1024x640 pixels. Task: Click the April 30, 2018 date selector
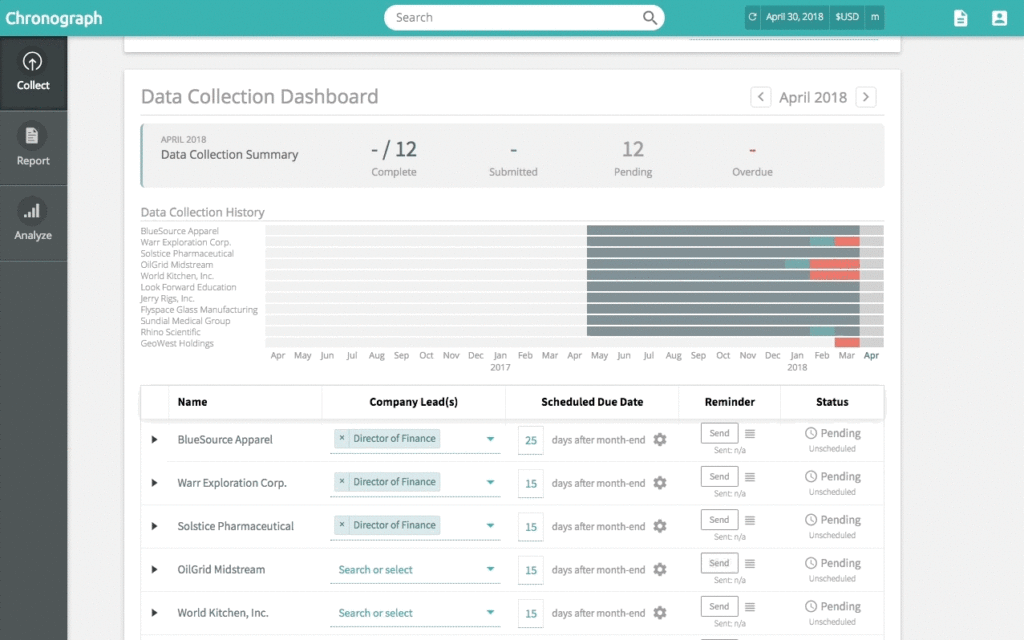pos(795,17)
